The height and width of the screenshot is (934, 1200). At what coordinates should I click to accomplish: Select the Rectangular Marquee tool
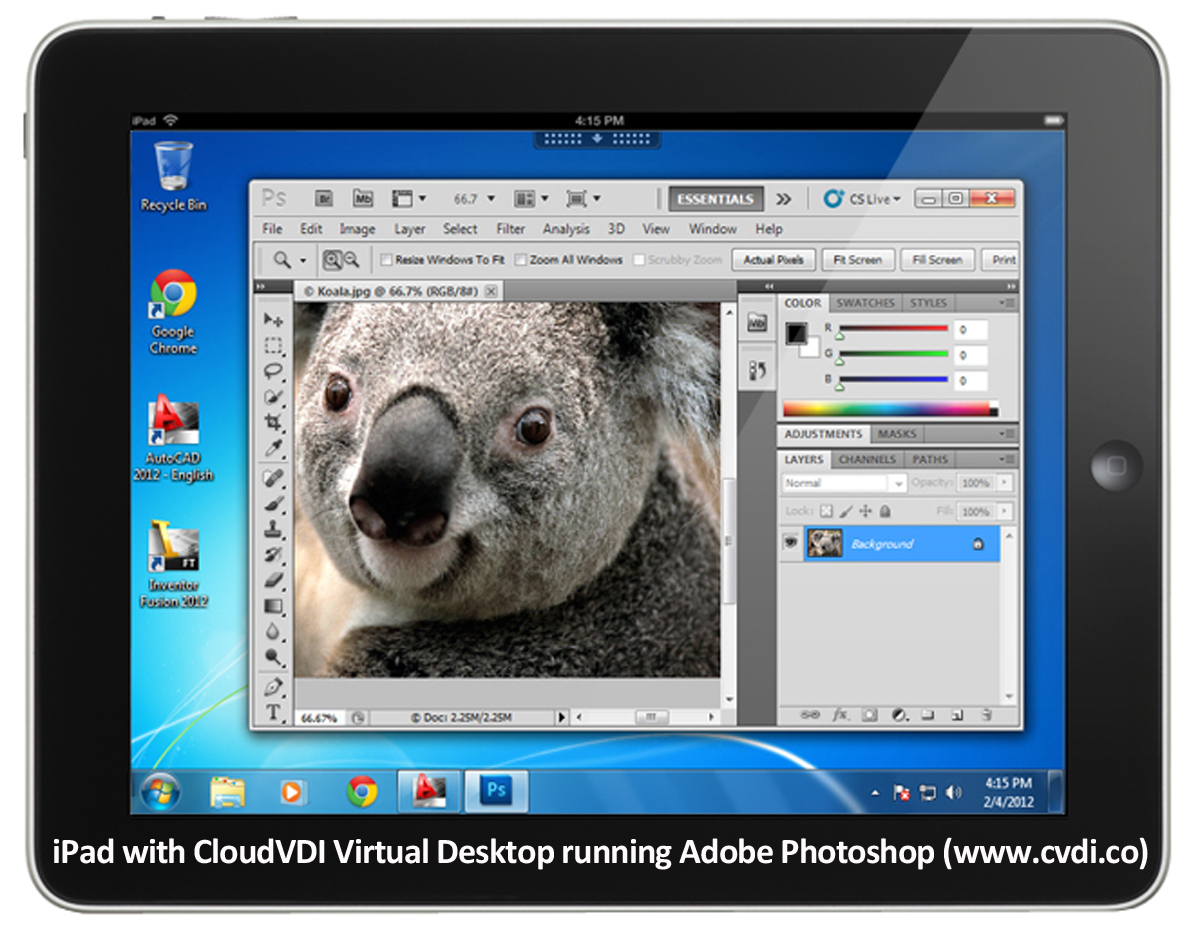[x=273, y=346]
